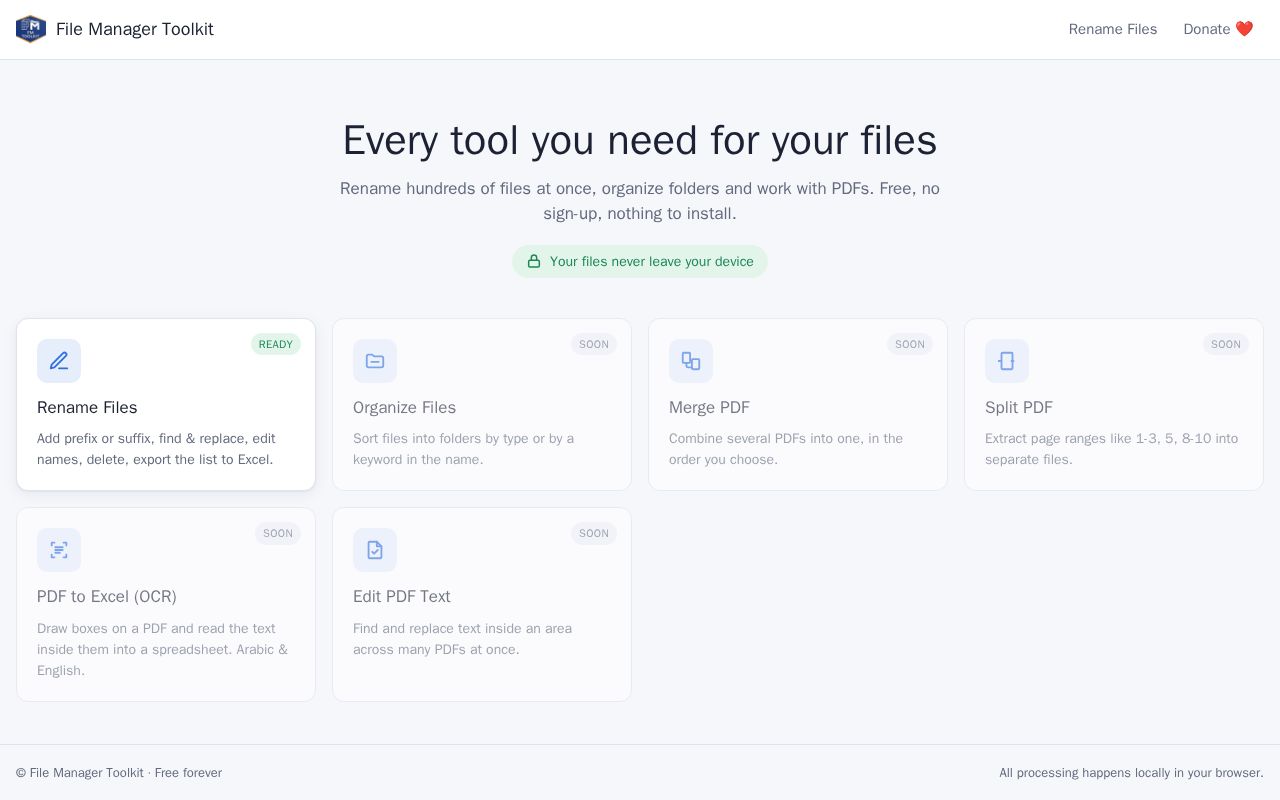This screenshot has width=1280, height=800.
Task: Click the 'Sort files into folders' description
Action: point(463,449)
